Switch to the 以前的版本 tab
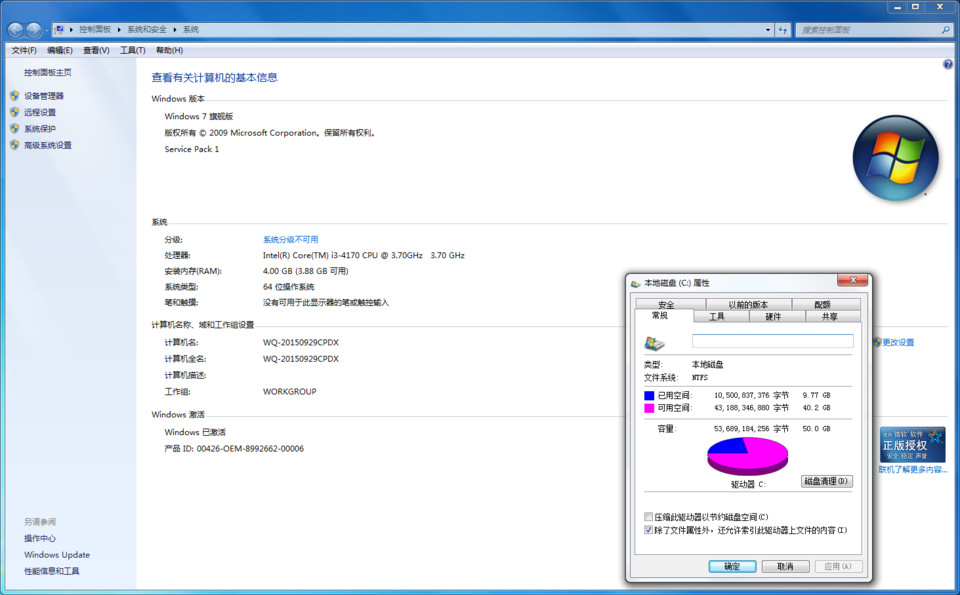This screenshot has width=960, height=595. [748, 304]
